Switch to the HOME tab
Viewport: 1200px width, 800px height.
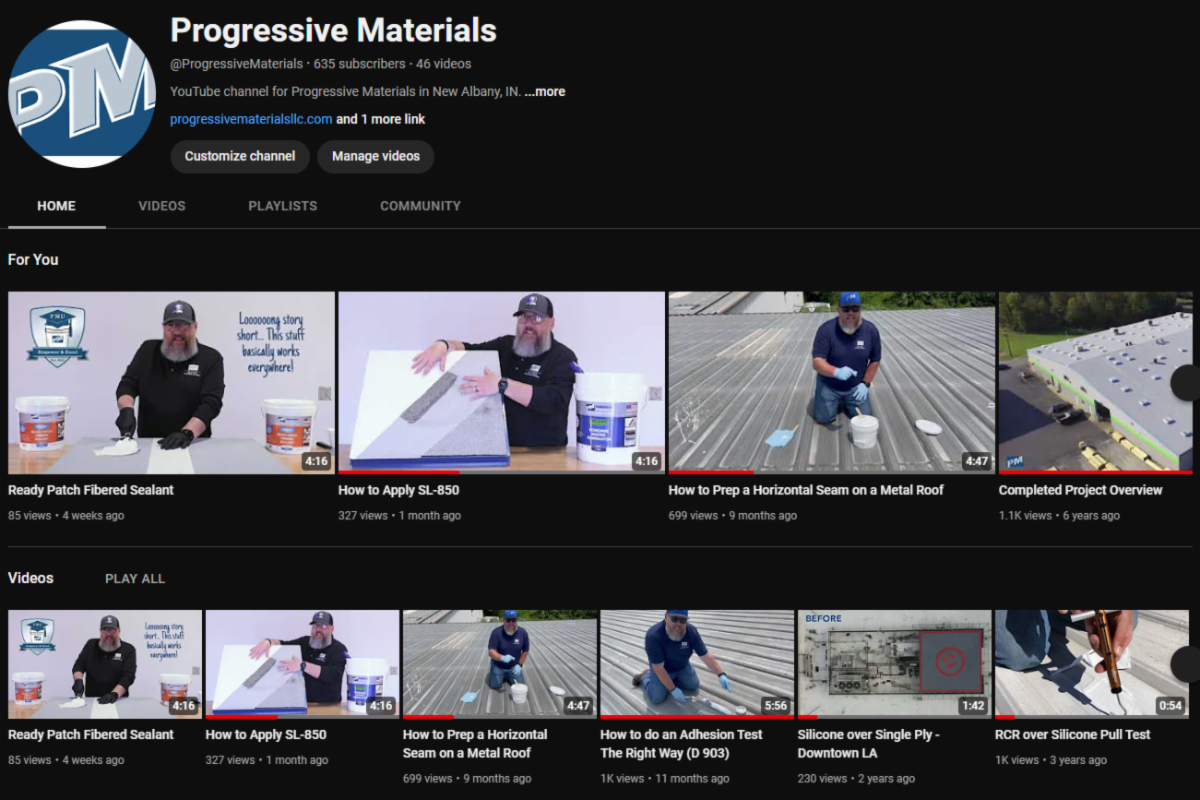pyautogui.click(x=57, y=206)
